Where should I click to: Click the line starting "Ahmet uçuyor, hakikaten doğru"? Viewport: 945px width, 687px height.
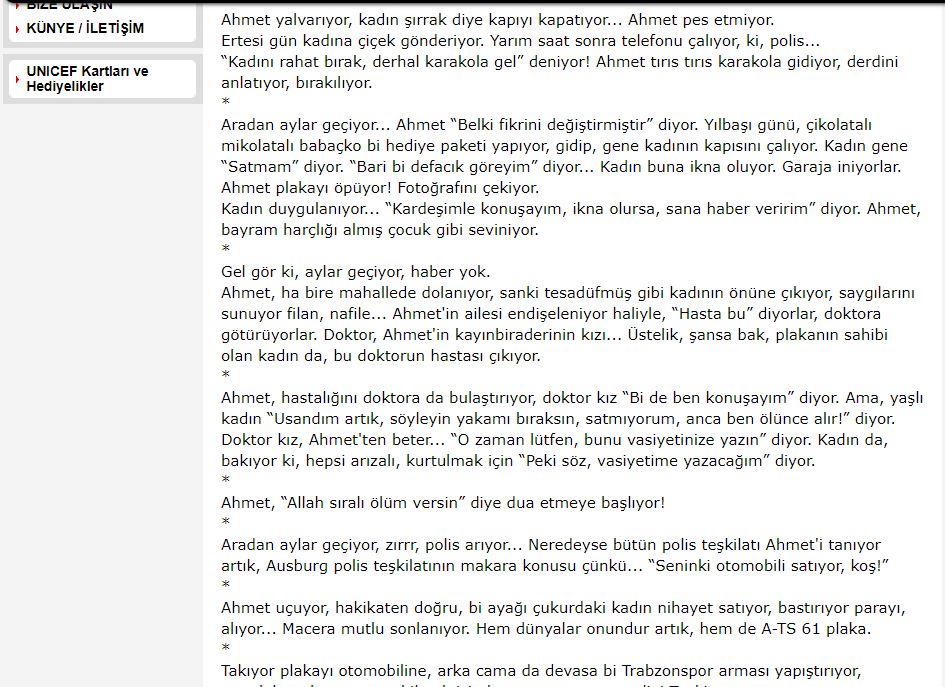pos(563,608)
